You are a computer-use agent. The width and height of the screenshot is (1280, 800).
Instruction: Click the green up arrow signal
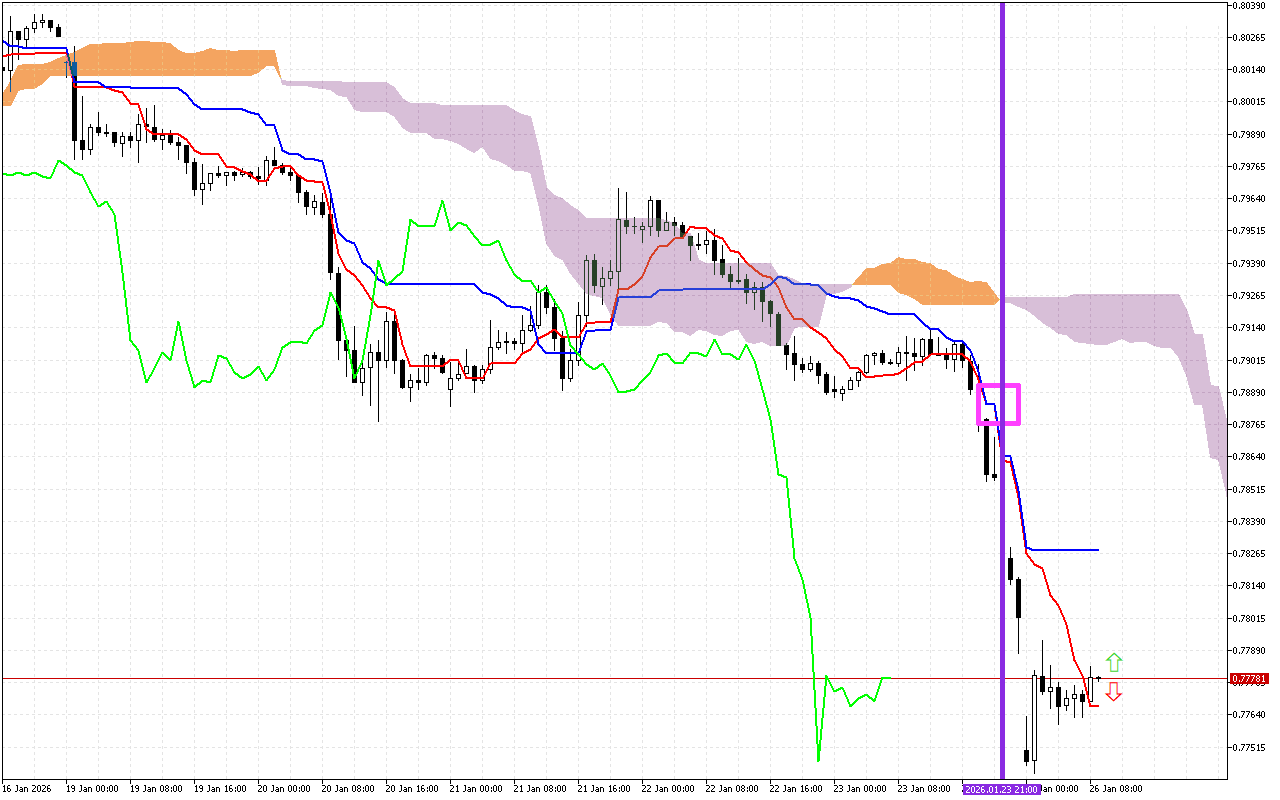tap(1113, 662)
